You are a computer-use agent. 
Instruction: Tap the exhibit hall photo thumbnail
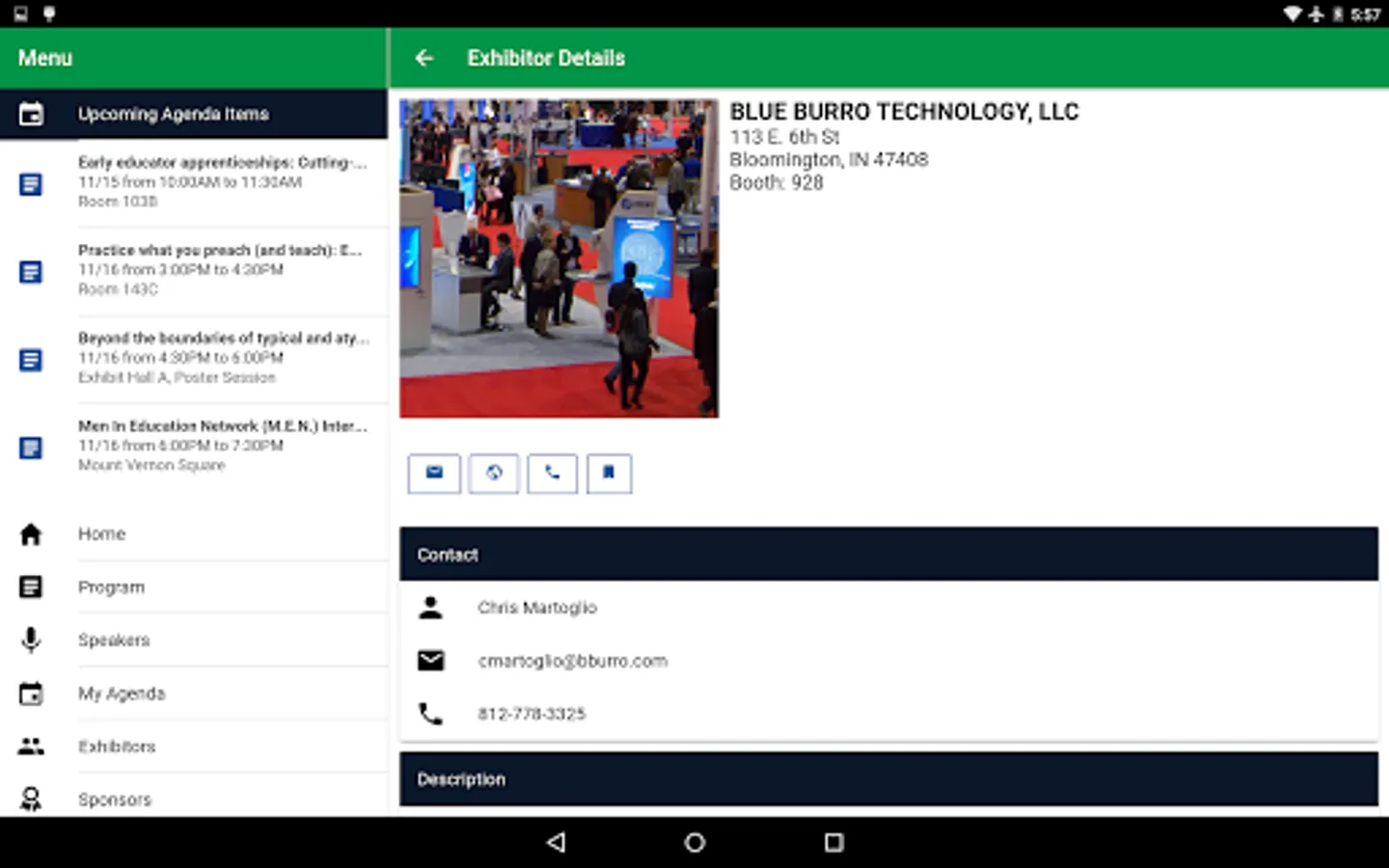point(559,258)
